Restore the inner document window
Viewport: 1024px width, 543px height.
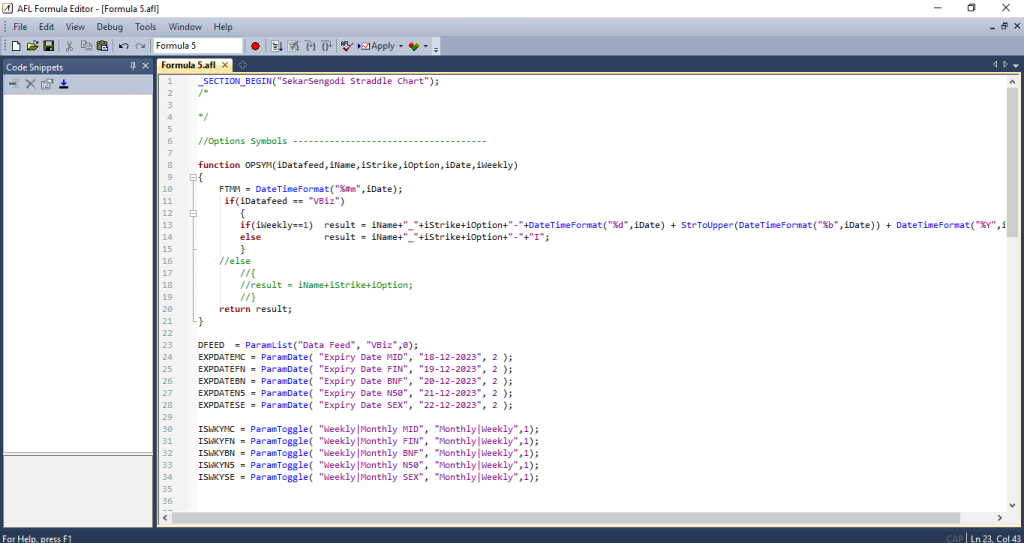(1004, 27)
